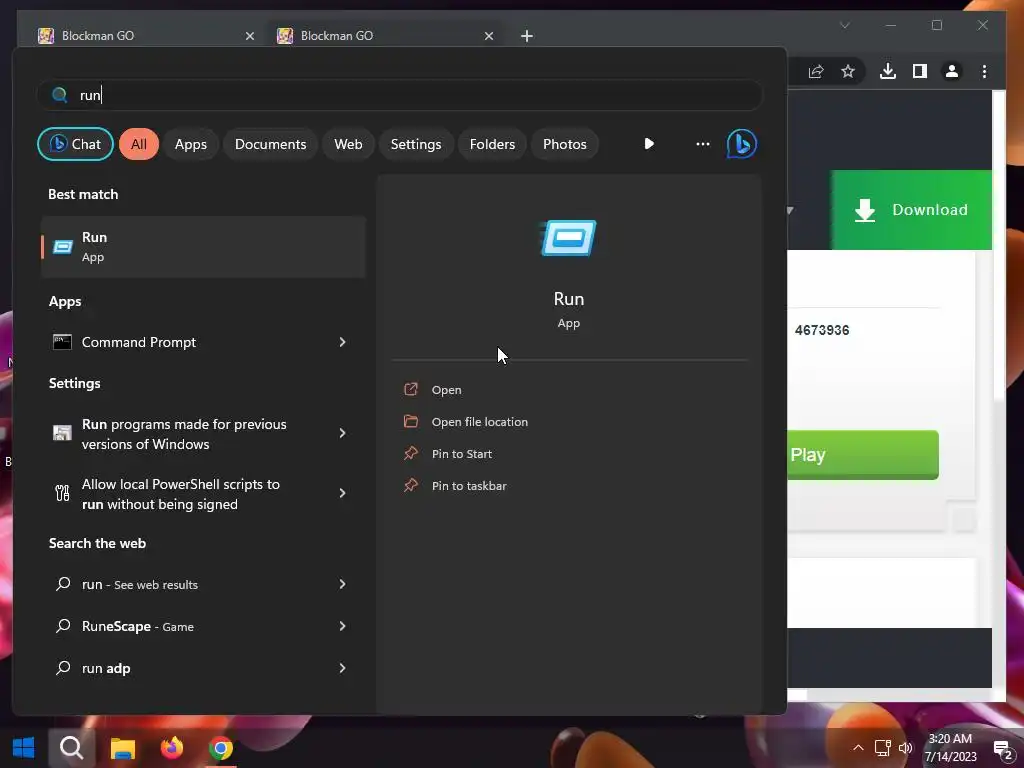Open Chrome three-dot menu
This screenshot has height=768, width=1024.
984,71
